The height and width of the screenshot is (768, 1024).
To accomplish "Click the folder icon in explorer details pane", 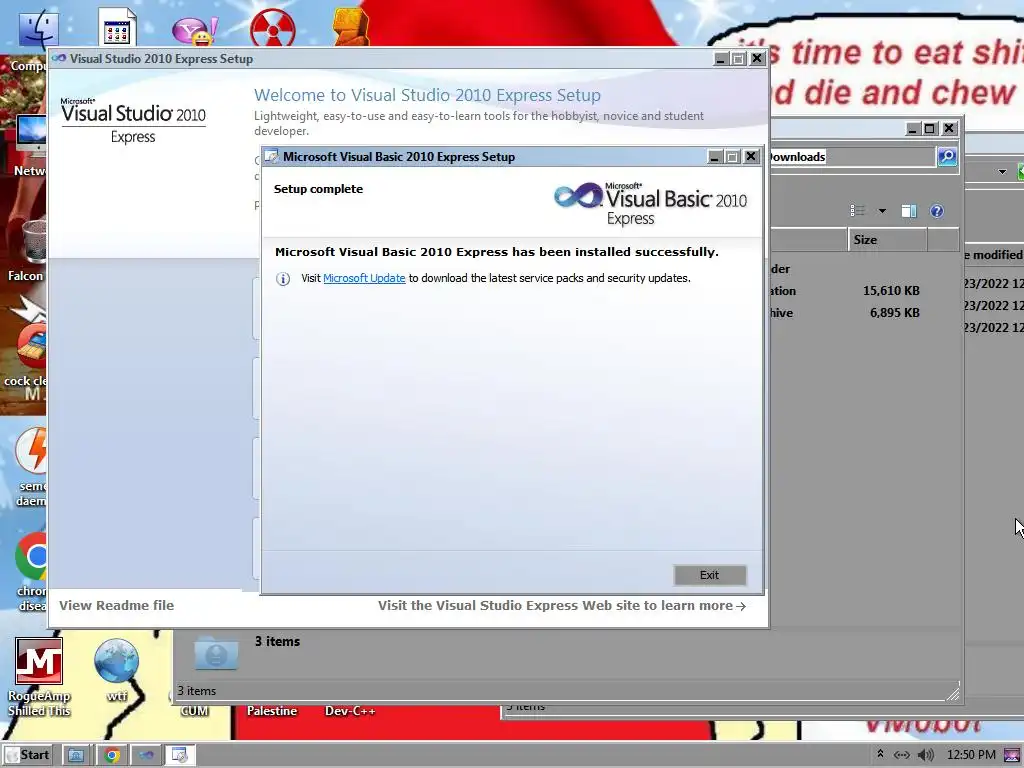I will pos(216,653).
